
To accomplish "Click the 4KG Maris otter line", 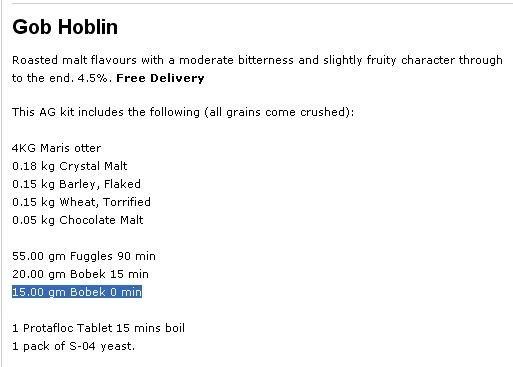I will click(x=56, y=148).
